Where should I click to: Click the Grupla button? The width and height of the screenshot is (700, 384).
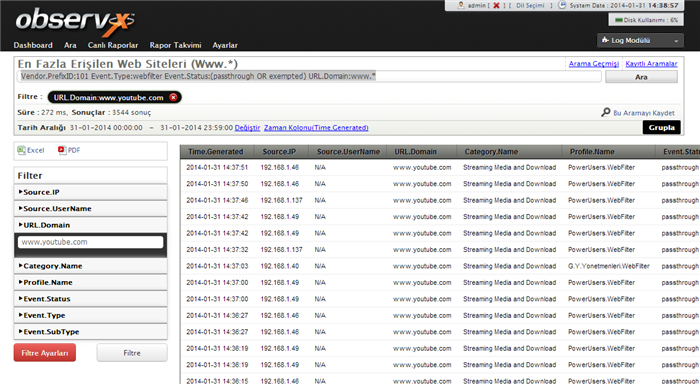[662, 127]
